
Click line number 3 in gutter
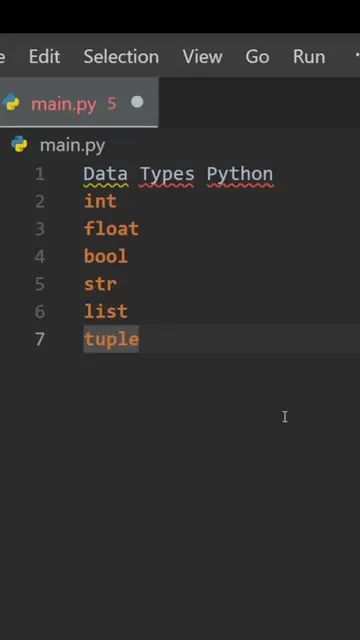point(40,229)
